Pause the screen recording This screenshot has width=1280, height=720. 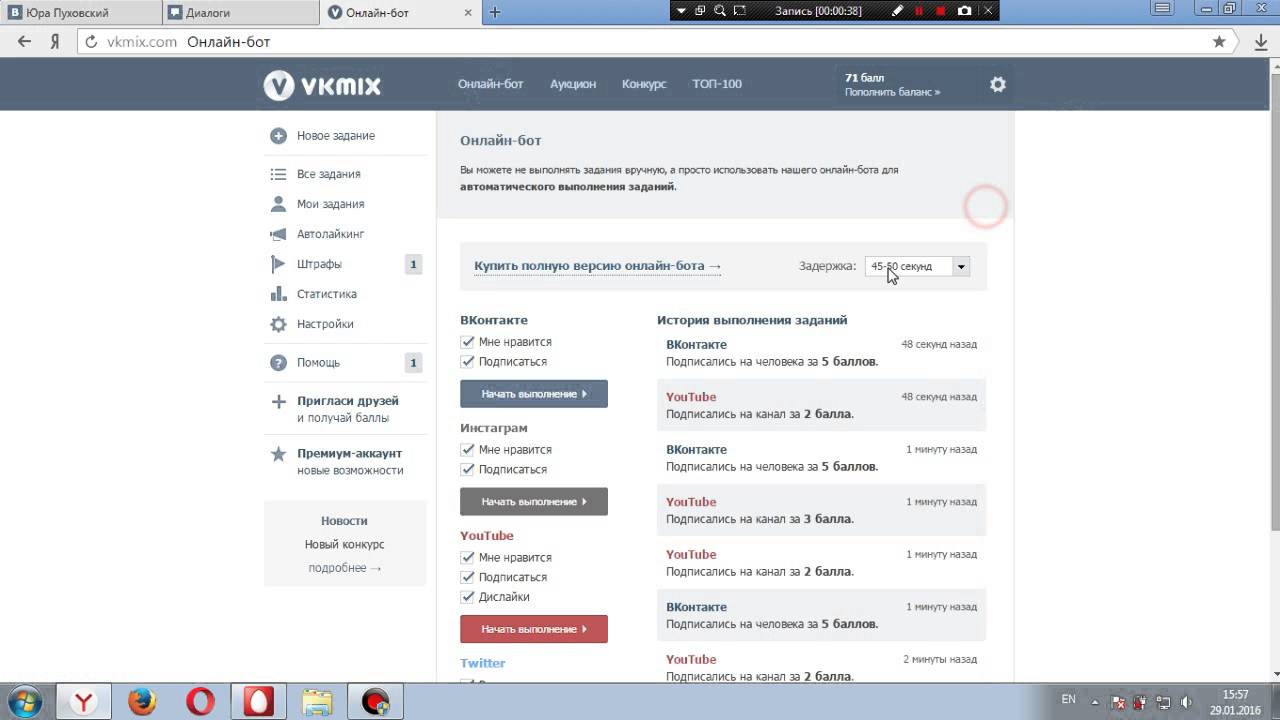click(x=918, y=11)
